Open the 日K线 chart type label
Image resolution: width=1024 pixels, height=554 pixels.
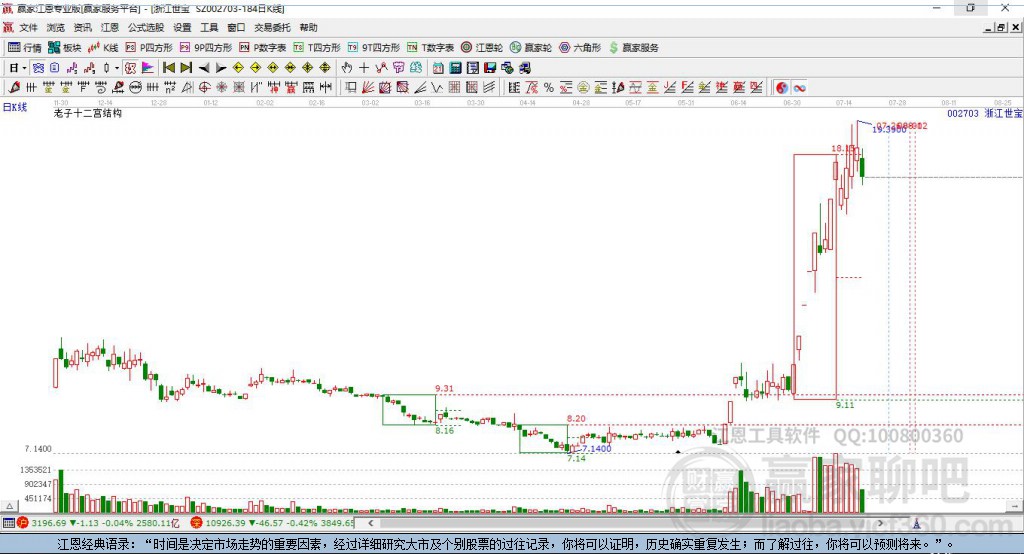tap(15, 106)
